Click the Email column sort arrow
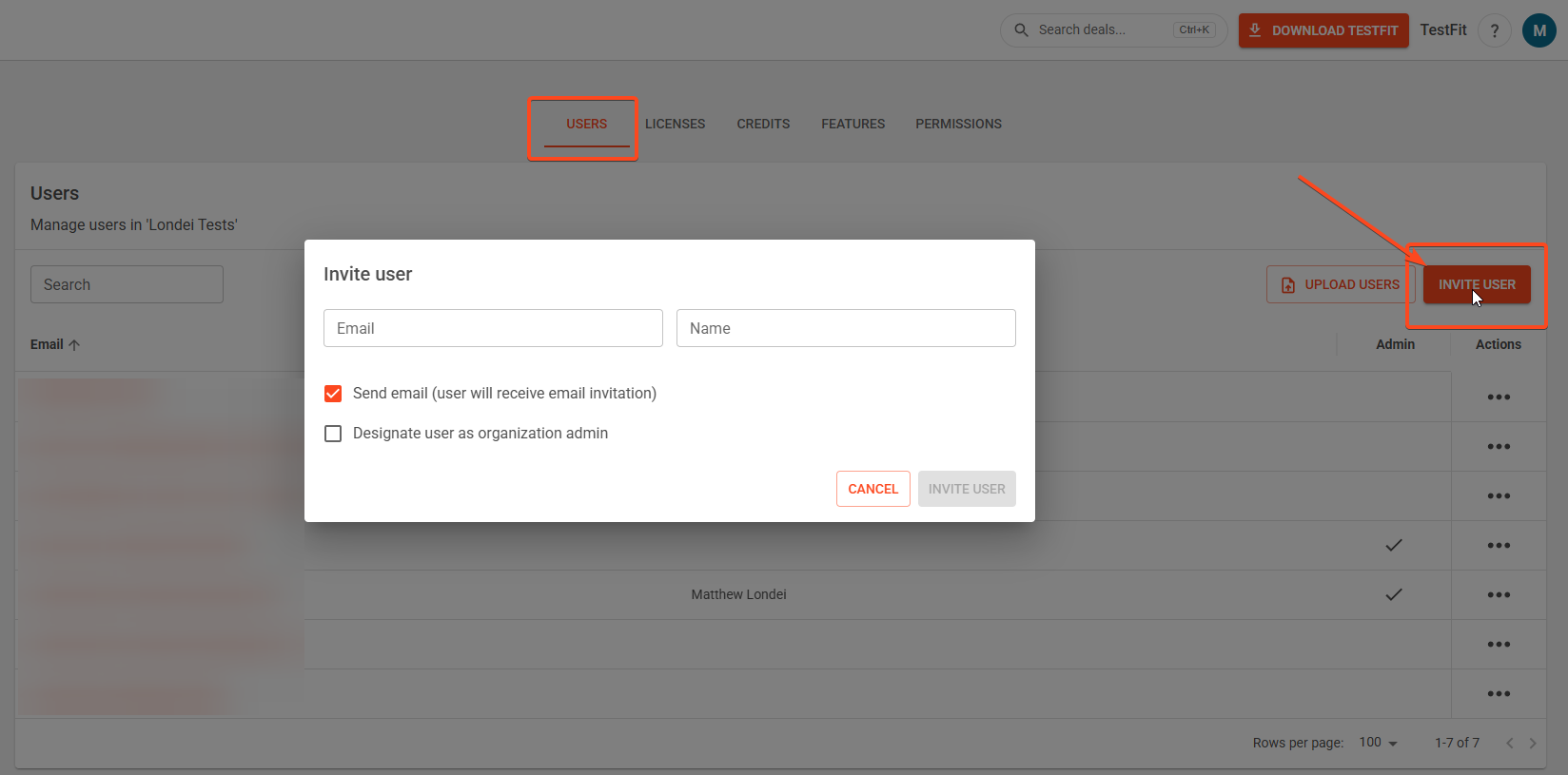This screenshot has height=775, width=1568. click(x=74, y=345)
